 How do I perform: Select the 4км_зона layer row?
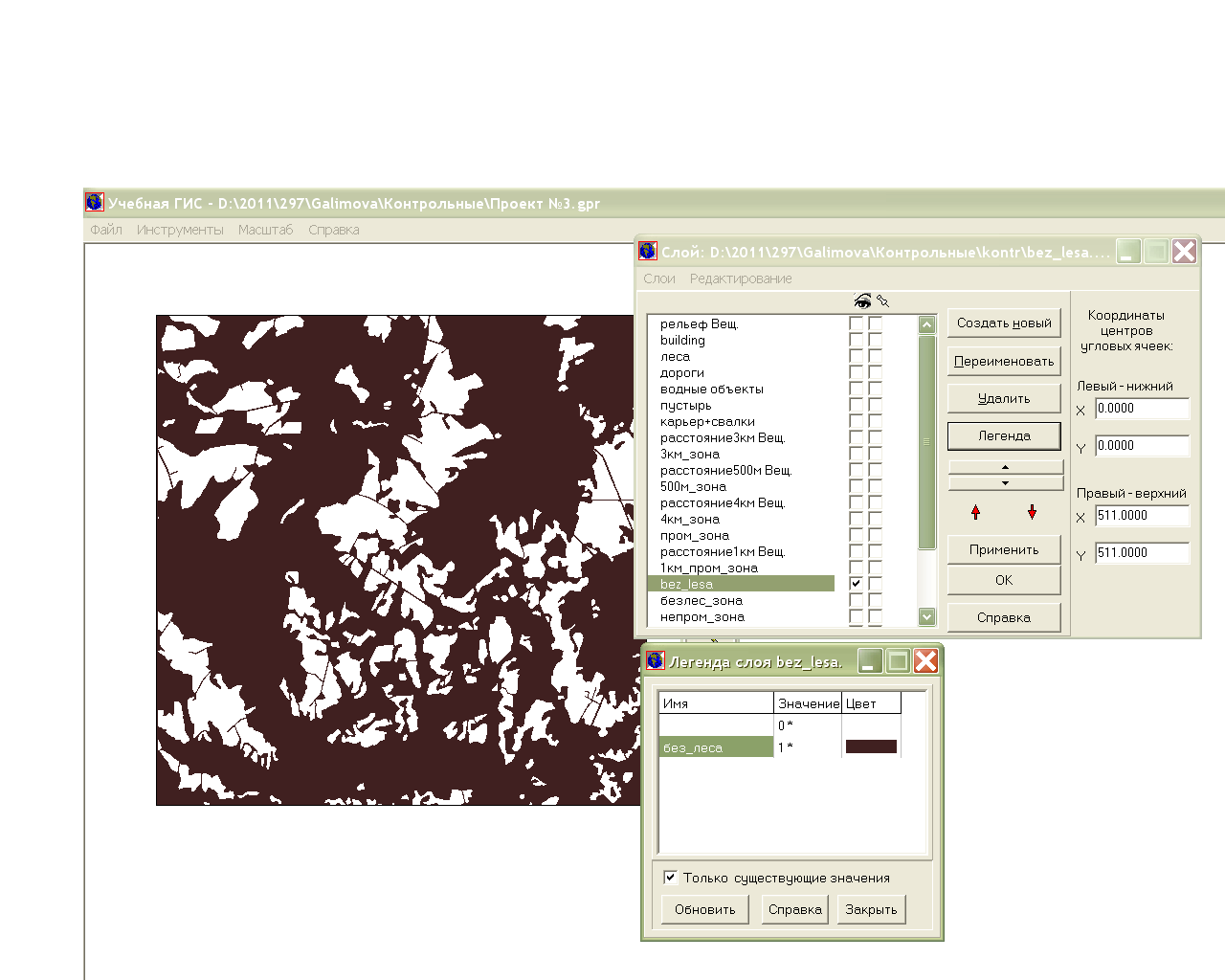[x=742, y=520]
